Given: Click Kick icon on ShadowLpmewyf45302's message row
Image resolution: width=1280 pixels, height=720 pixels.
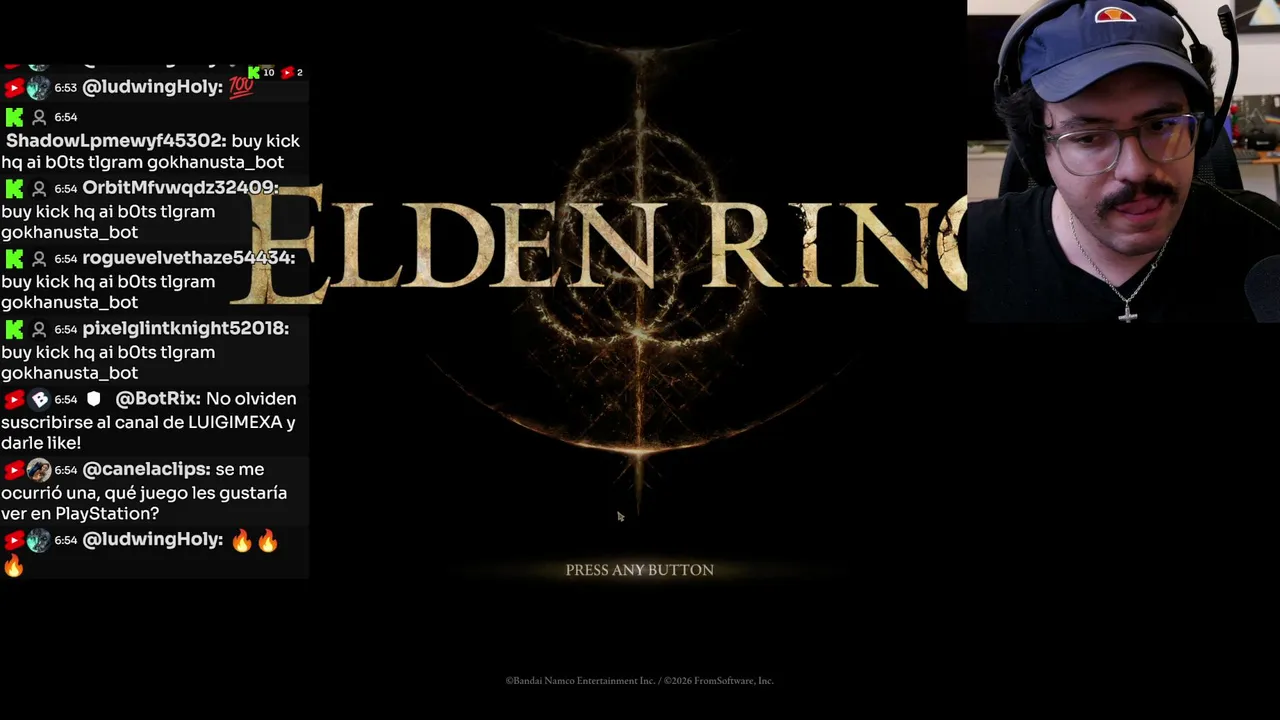Looking at the screenshot, I should 14,117.
